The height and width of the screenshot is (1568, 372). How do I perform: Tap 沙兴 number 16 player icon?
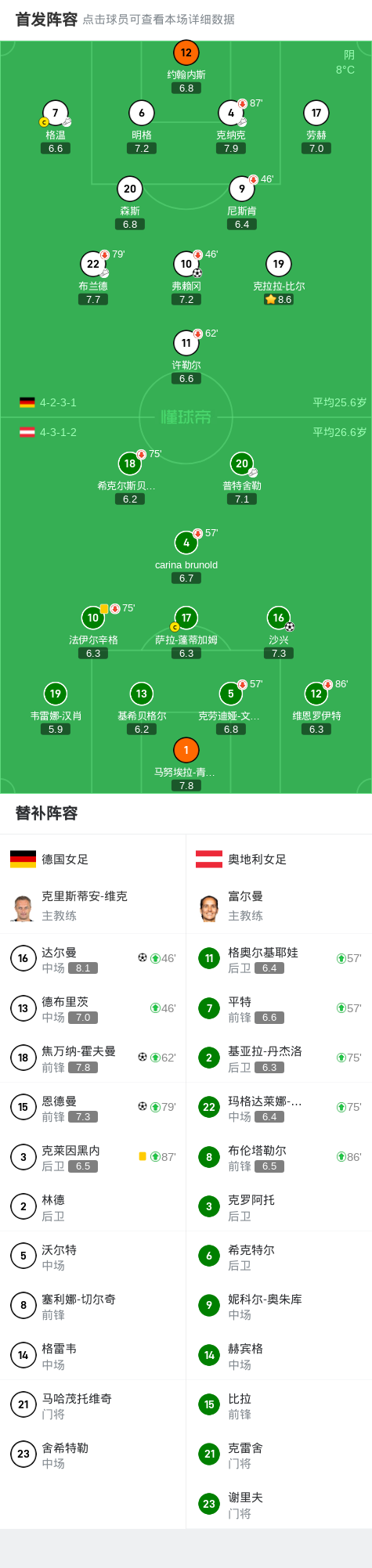point(279,618)
